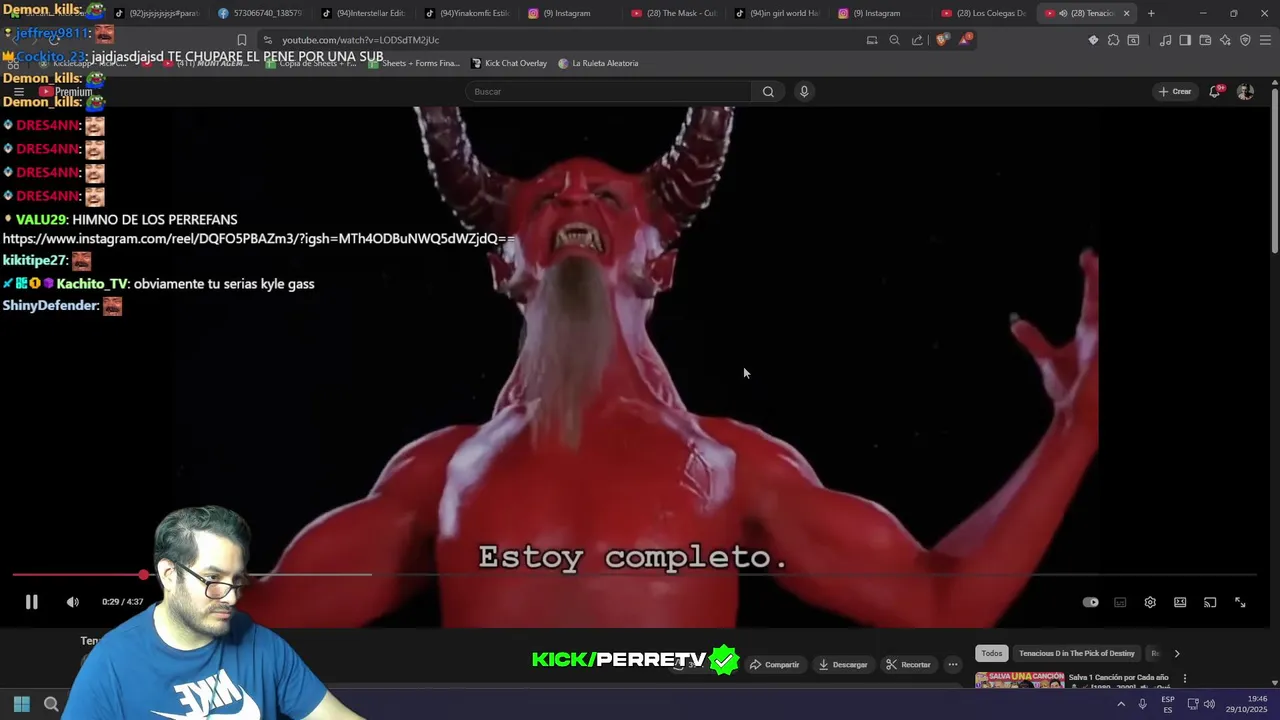Screen dimensions: 1280x720
Task: Open a new browser tab
Action: 1151,13
